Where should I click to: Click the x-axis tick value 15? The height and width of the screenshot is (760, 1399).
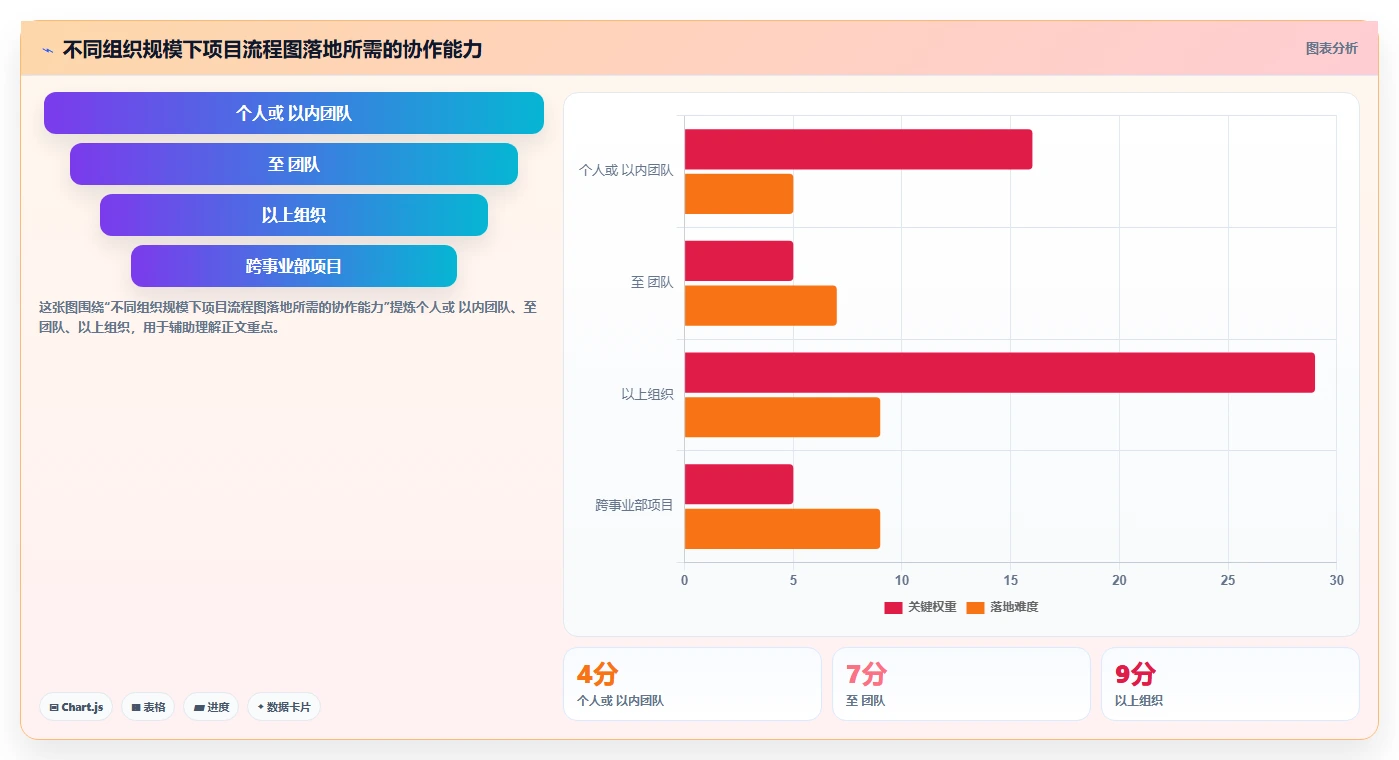(x=1010, y=581)
